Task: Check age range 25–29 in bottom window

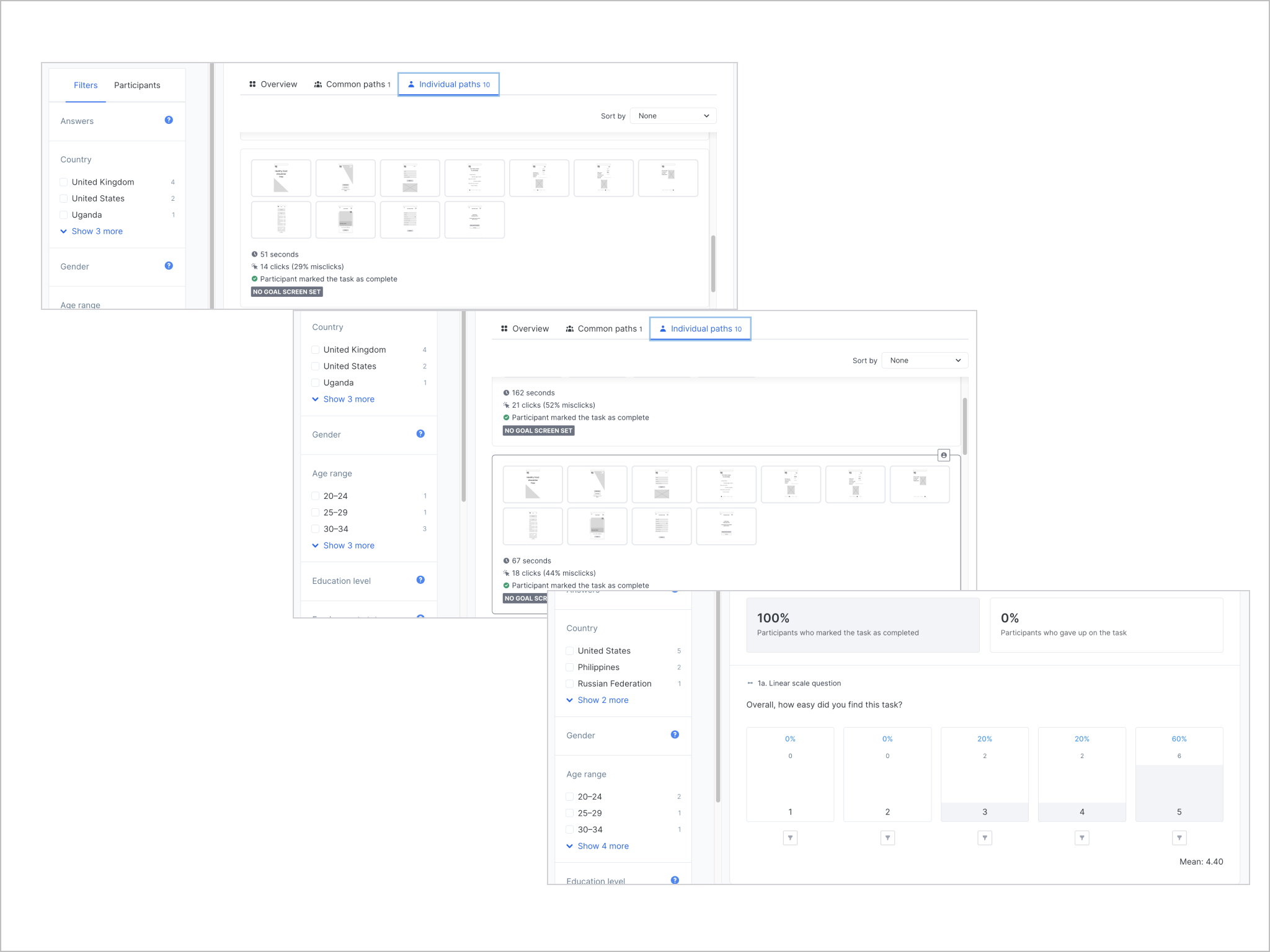Action: click(570, 813)
